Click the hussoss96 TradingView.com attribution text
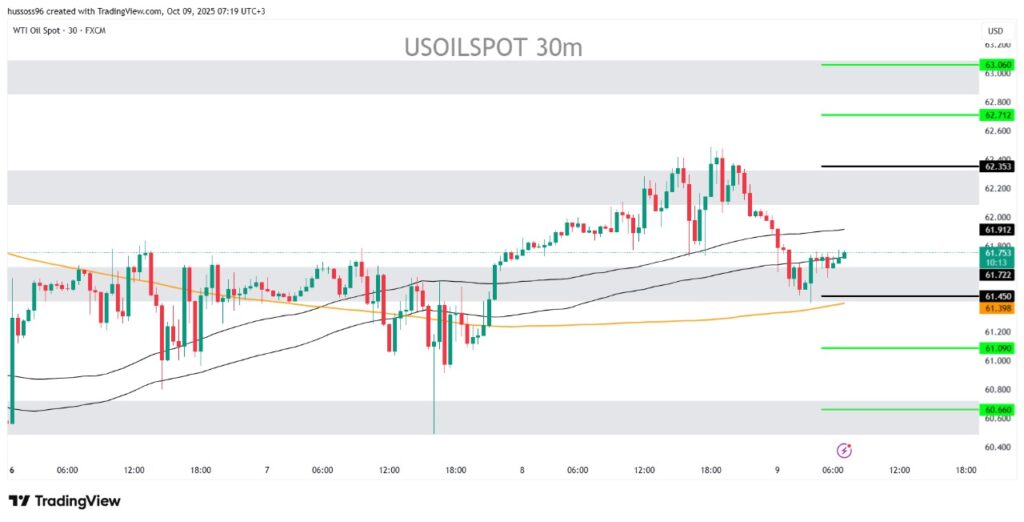This screenshot has height=522, width=1024. pos(145,9)
